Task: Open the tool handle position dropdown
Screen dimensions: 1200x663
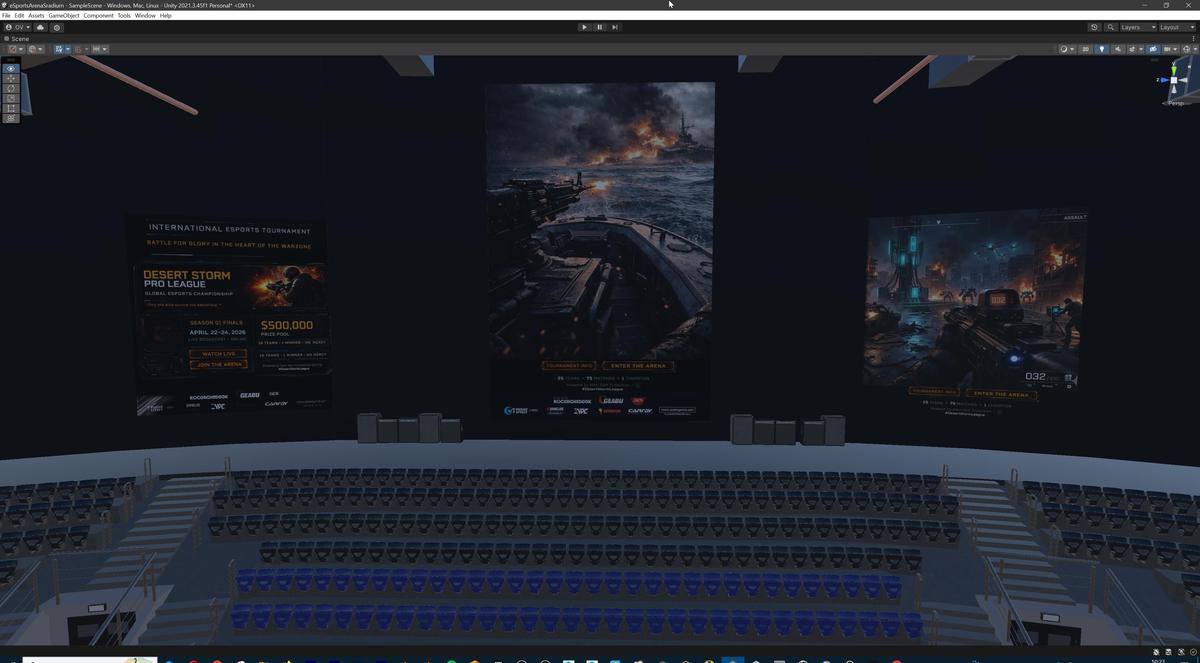Action: (x=16, y=49)
